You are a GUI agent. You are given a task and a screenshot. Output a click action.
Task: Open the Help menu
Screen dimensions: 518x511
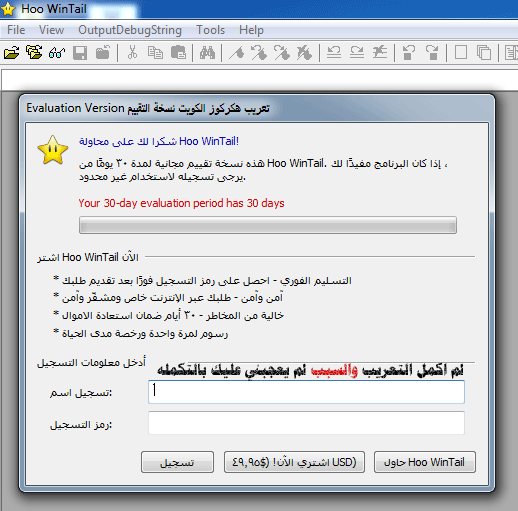pos(251,30)
